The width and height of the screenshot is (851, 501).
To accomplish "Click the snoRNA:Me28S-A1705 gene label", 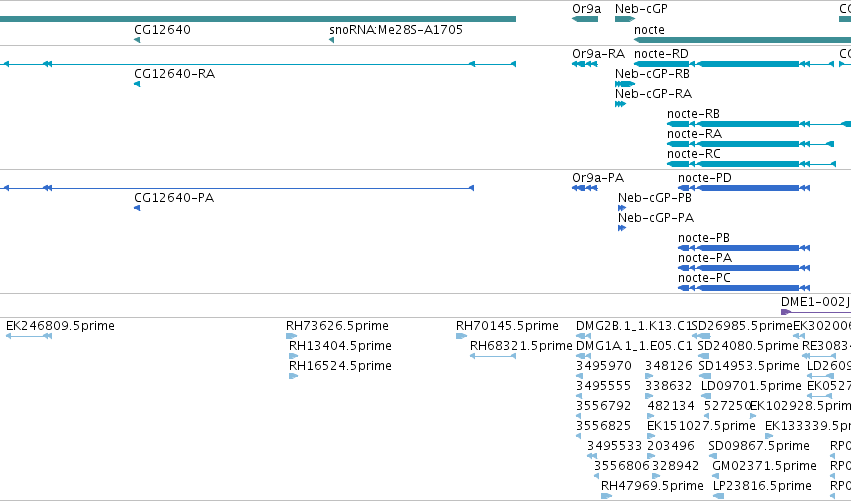I will (396, 30).
